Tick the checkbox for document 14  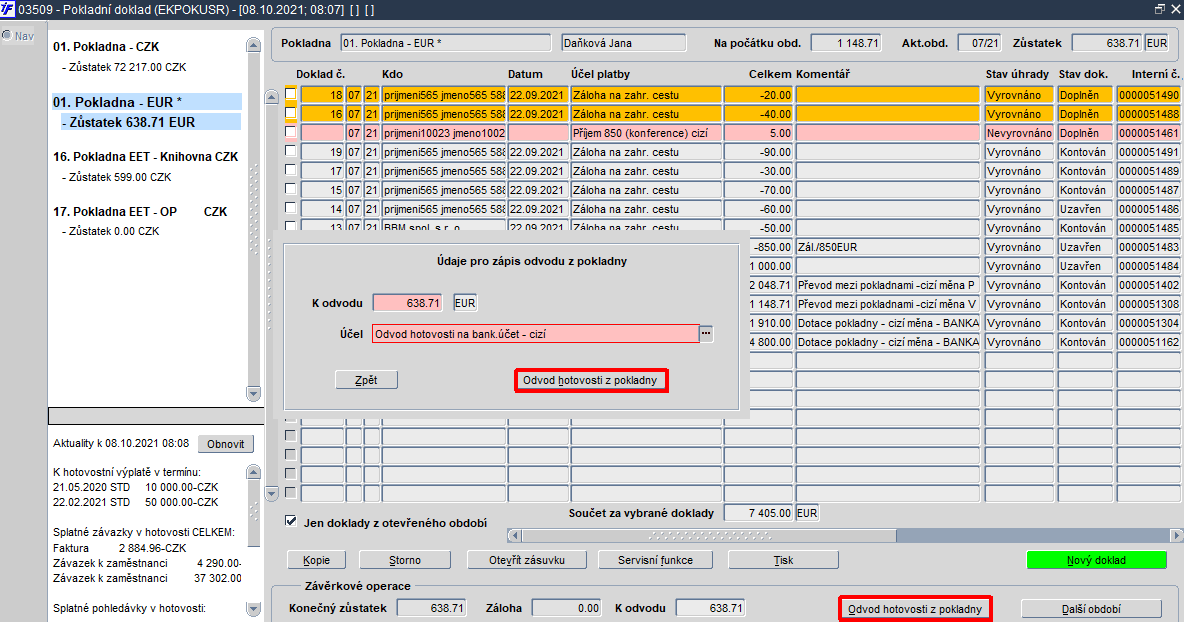tap(291, 207)
